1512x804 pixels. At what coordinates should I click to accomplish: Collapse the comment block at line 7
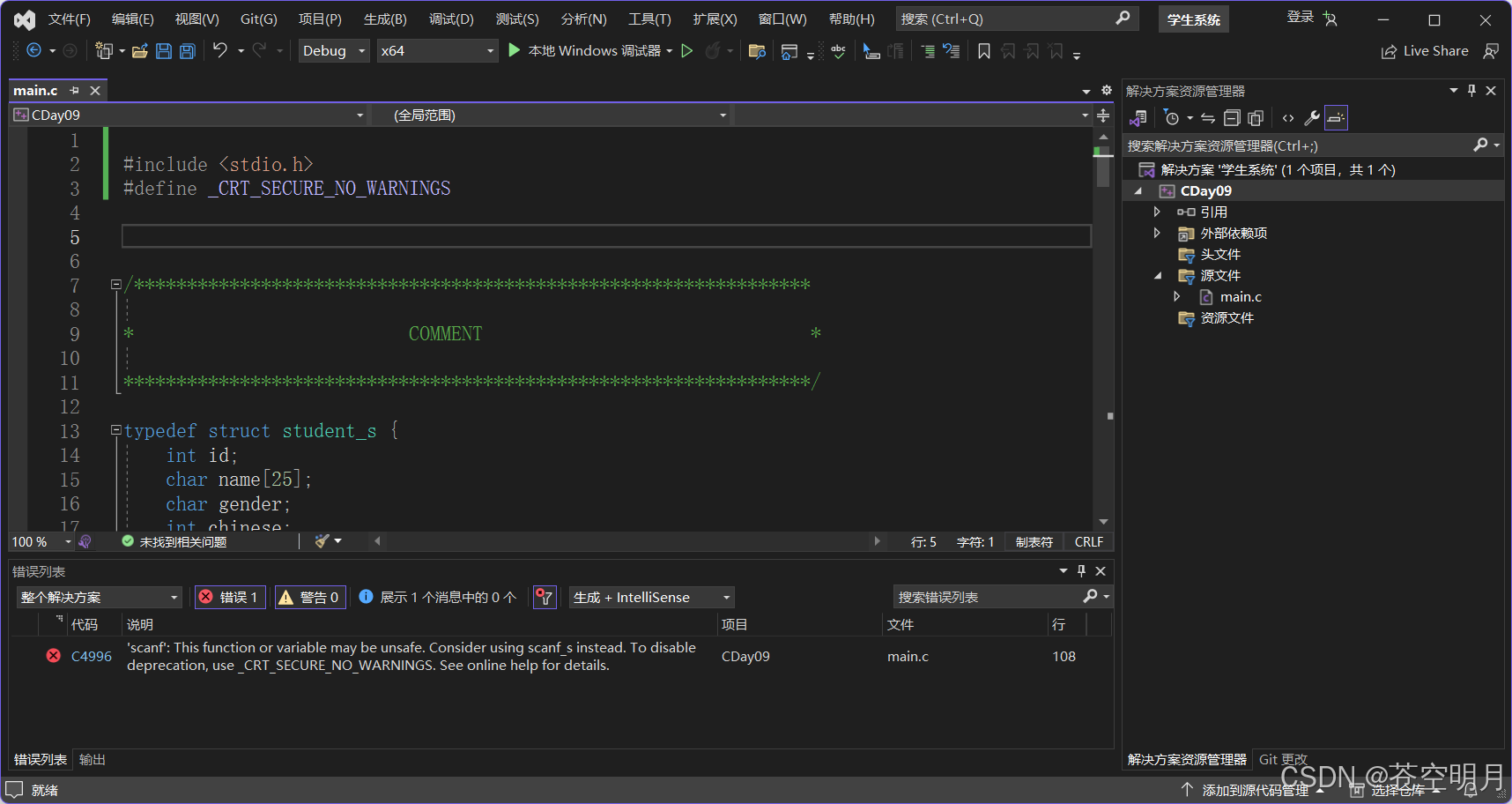pyautogui.click(x=115, y=284)
